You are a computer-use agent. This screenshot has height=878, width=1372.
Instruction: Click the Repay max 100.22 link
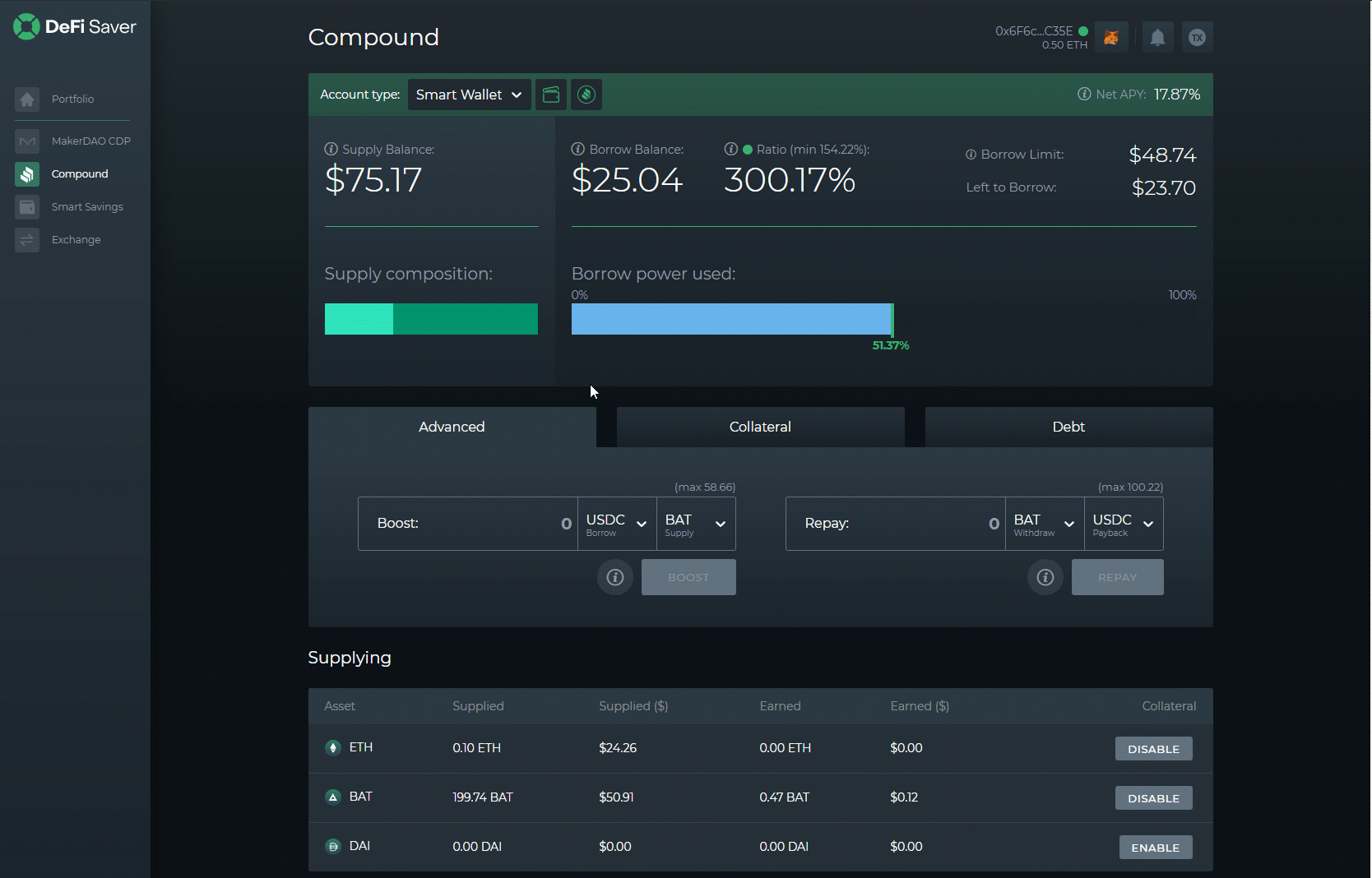[1130, 487]
